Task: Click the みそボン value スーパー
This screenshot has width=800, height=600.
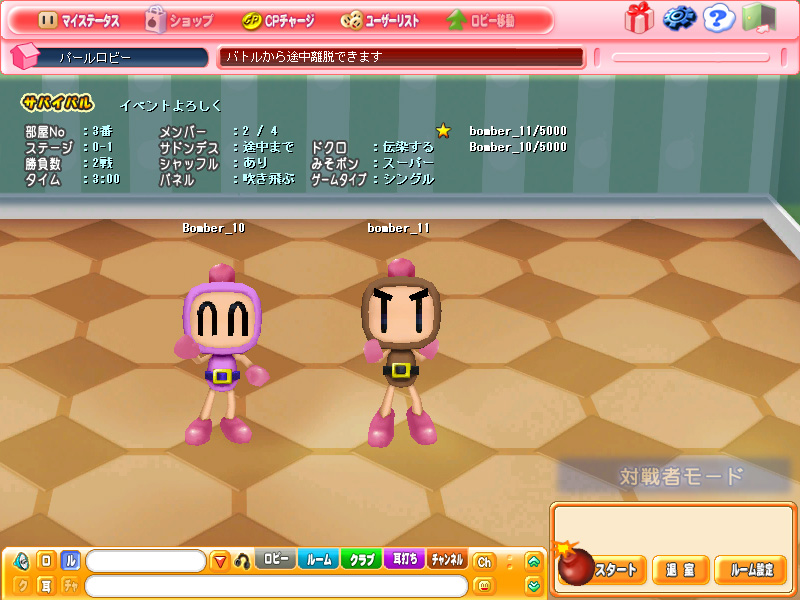Action: pos(408,163)
